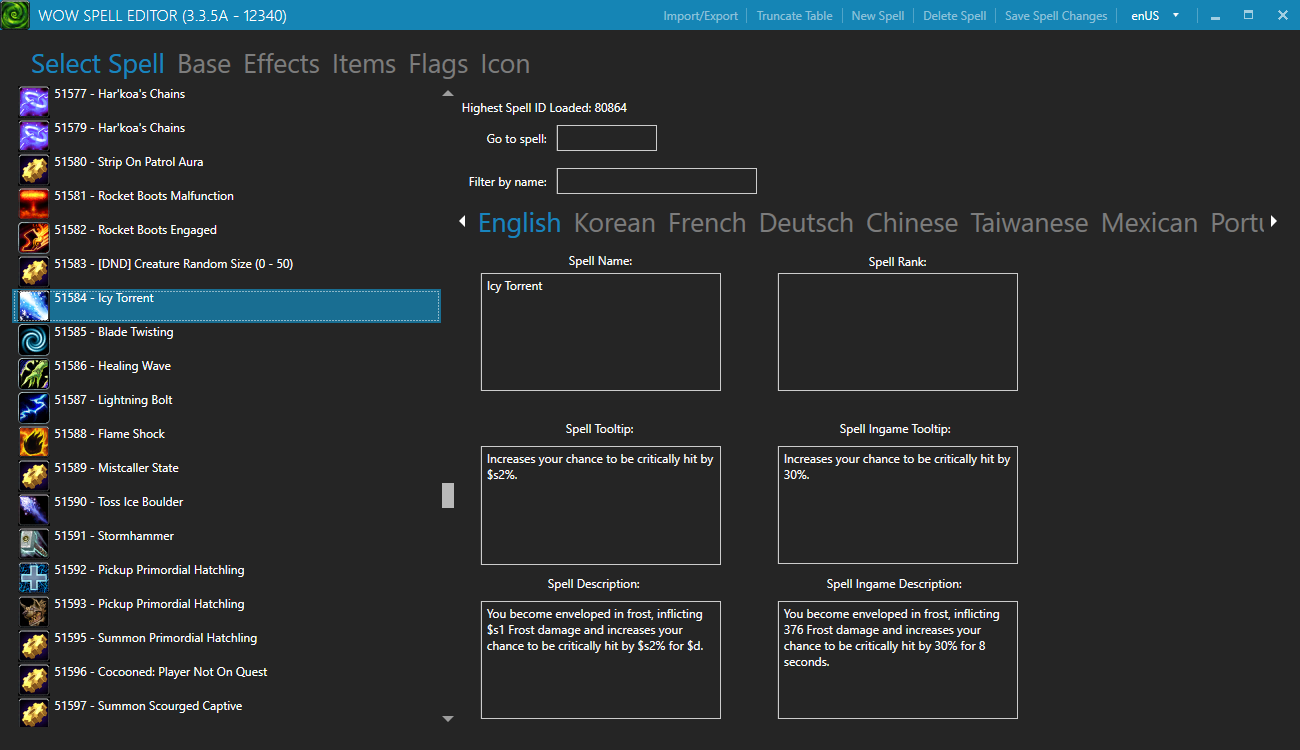Select the French language tab

click(707, 223)
